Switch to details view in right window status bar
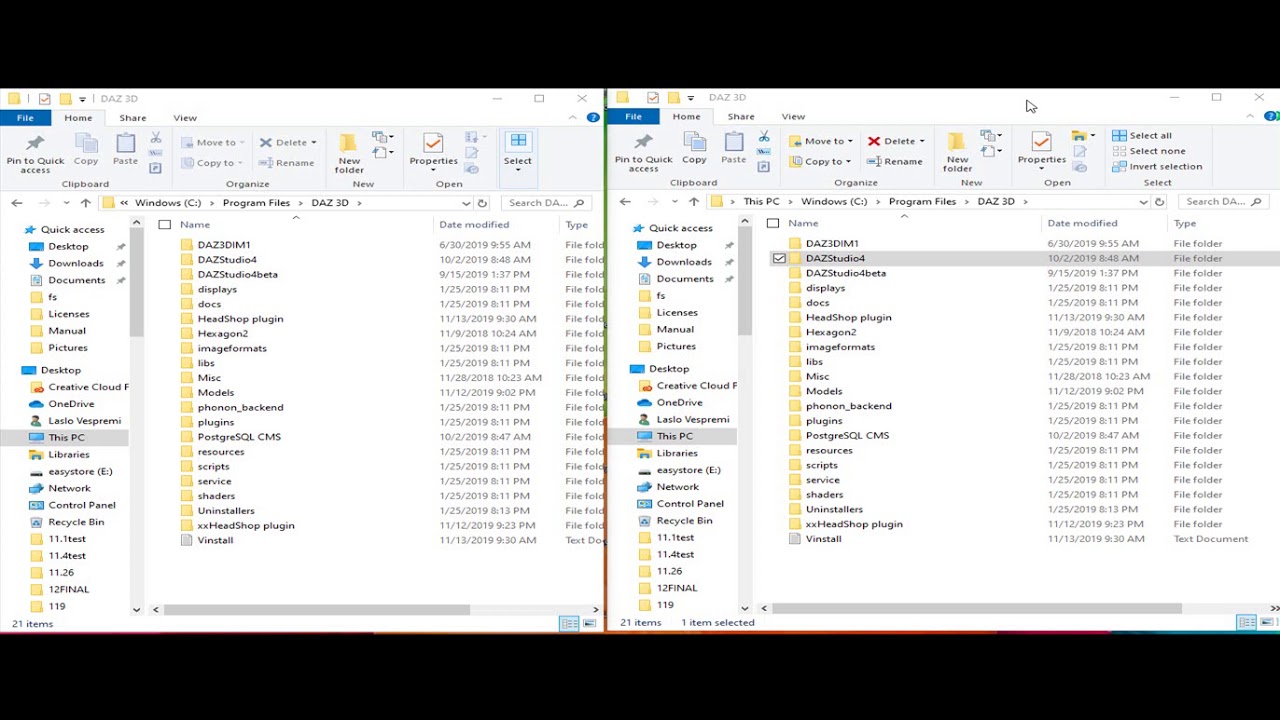Viewport: 1280px width, 720px height. click(x=1247, y=622)
